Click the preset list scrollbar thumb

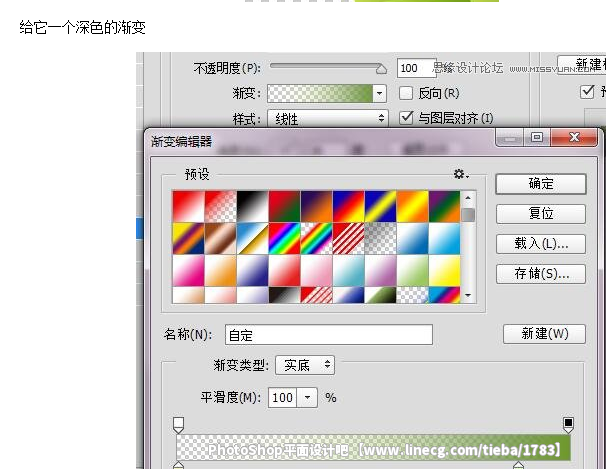point(468,215)
